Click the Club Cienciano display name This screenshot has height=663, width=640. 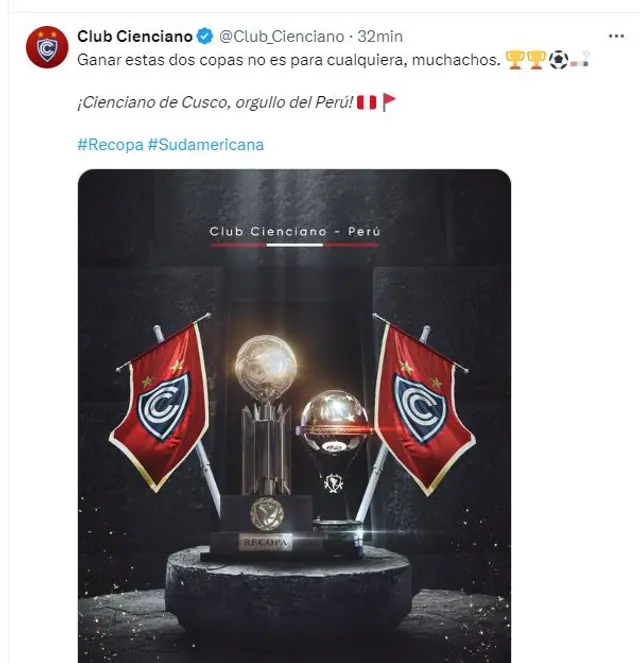coord(135,37)
